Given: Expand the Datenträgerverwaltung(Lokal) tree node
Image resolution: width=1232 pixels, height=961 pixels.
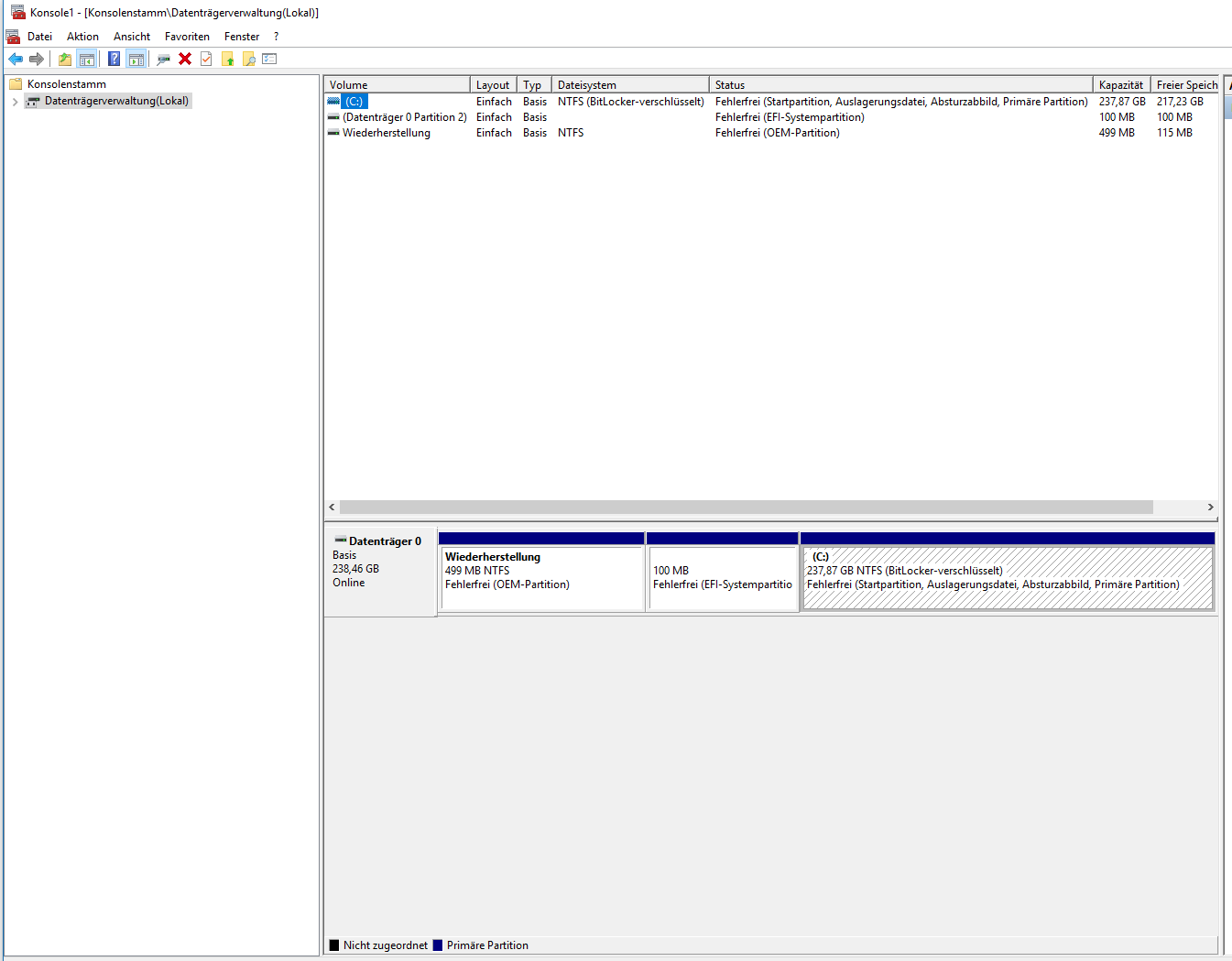Looking at the screenshot, I should [16, 102].
